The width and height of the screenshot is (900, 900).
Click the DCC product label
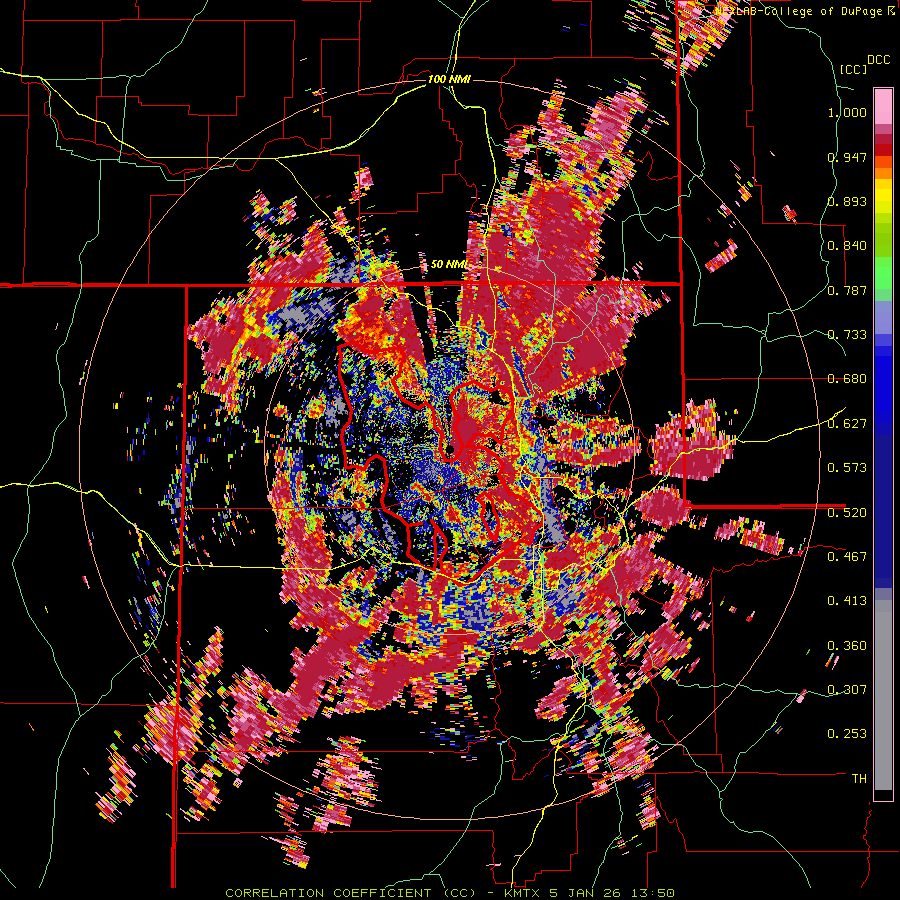pyautogui.click(x=878, y=60)
